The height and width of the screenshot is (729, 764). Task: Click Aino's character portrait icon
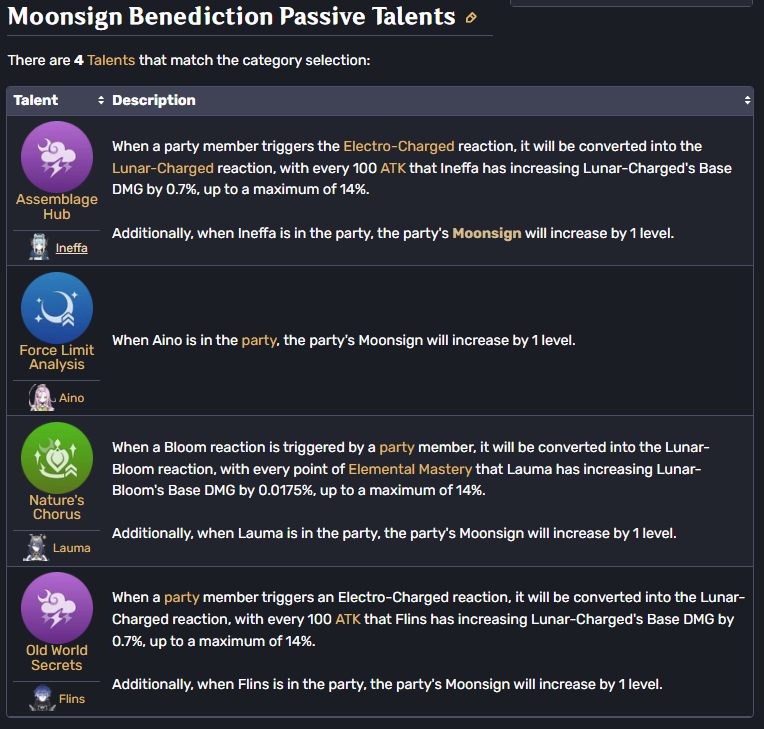click(x=41, y=398)
